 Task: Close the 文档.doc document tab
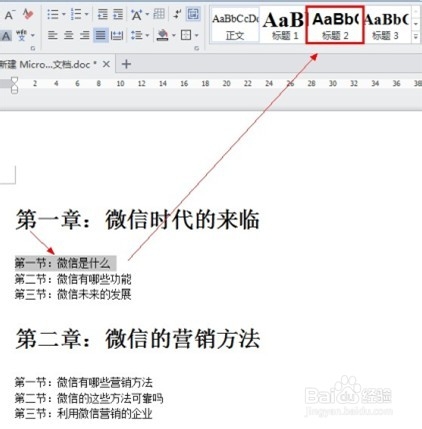click(106, 64)
